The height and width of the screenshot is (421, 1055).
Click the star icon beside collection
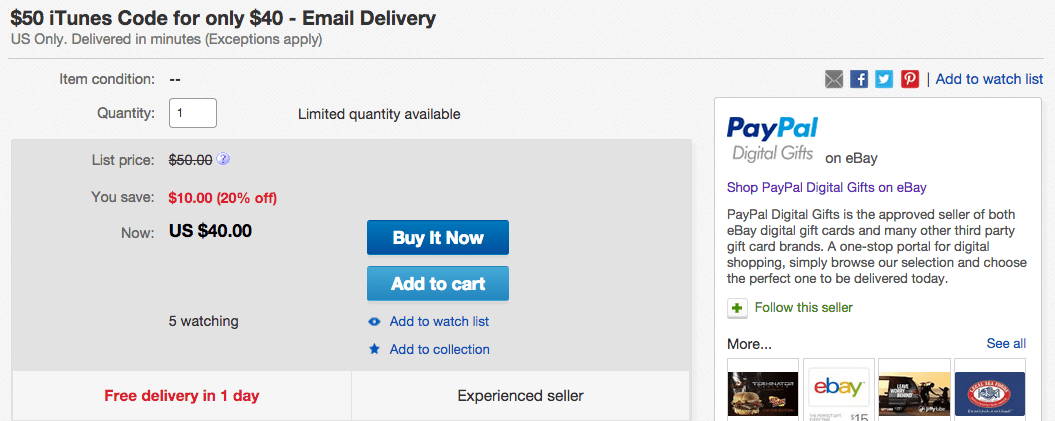pos(374,350)
